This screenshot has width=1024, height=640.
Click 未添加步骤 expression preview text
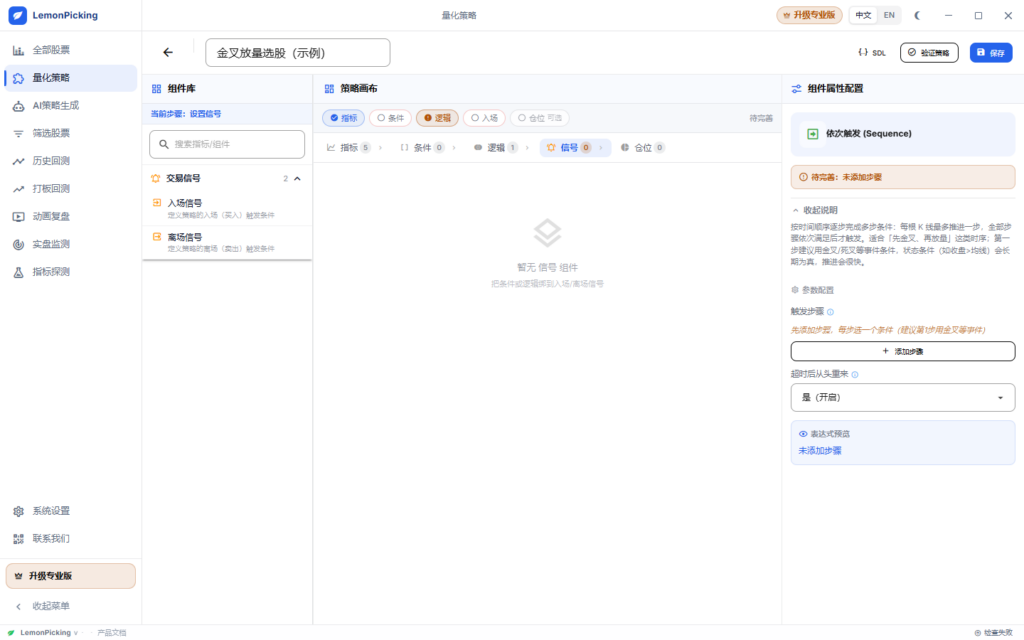[820, 451]
